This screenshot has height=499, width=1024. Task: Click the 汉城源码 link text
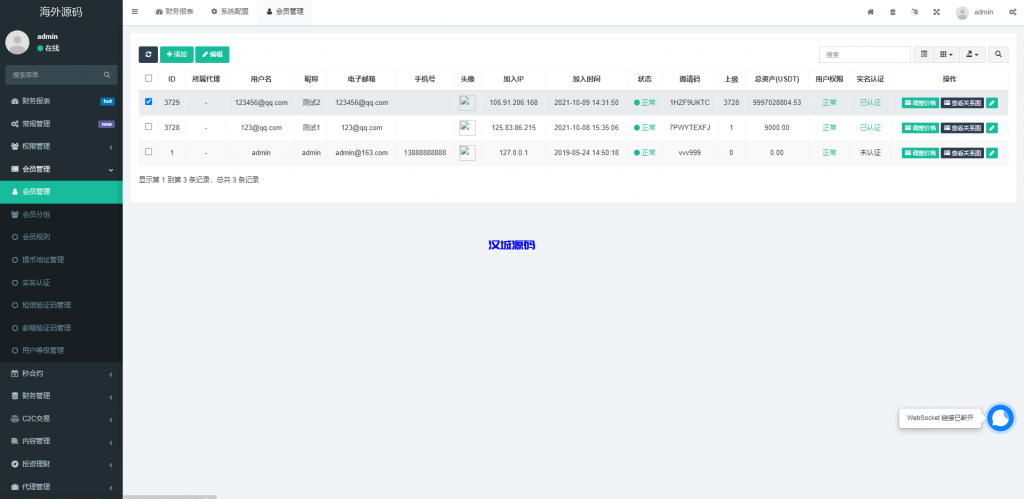tap(512, 246)
